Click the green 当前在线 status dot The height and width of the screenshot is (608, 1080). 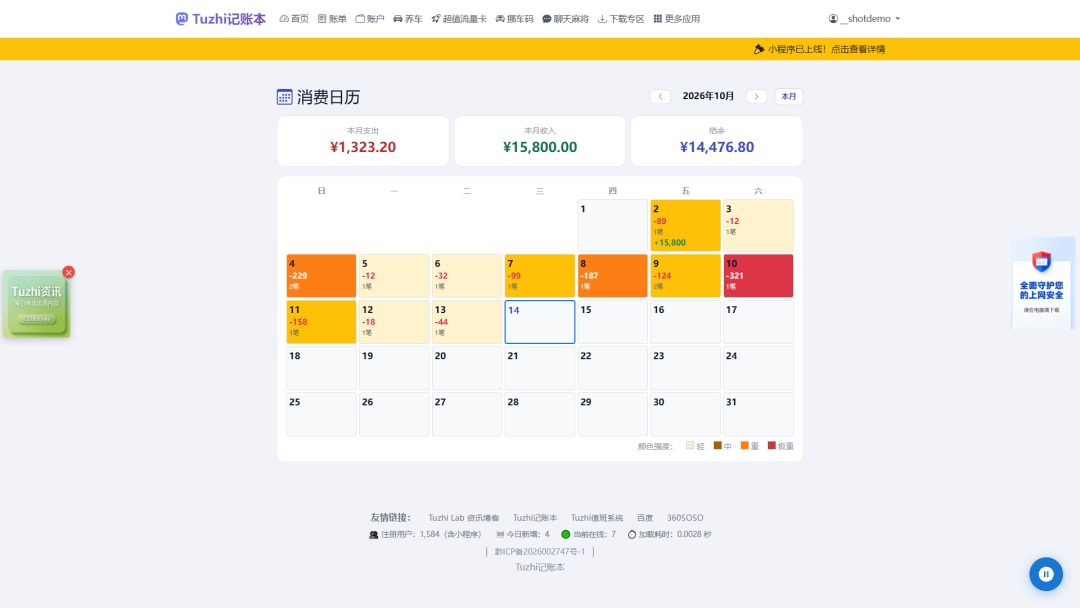coord(565,534)
